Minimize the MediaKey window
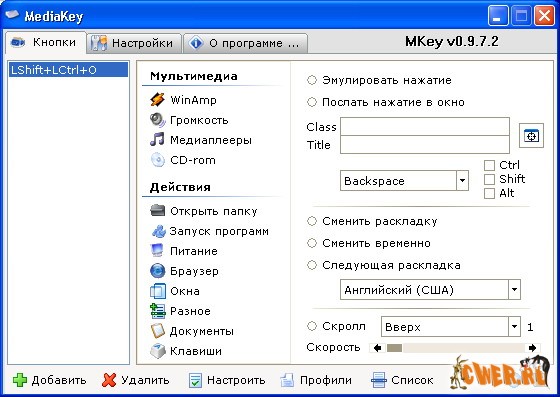 click(498, 16)
